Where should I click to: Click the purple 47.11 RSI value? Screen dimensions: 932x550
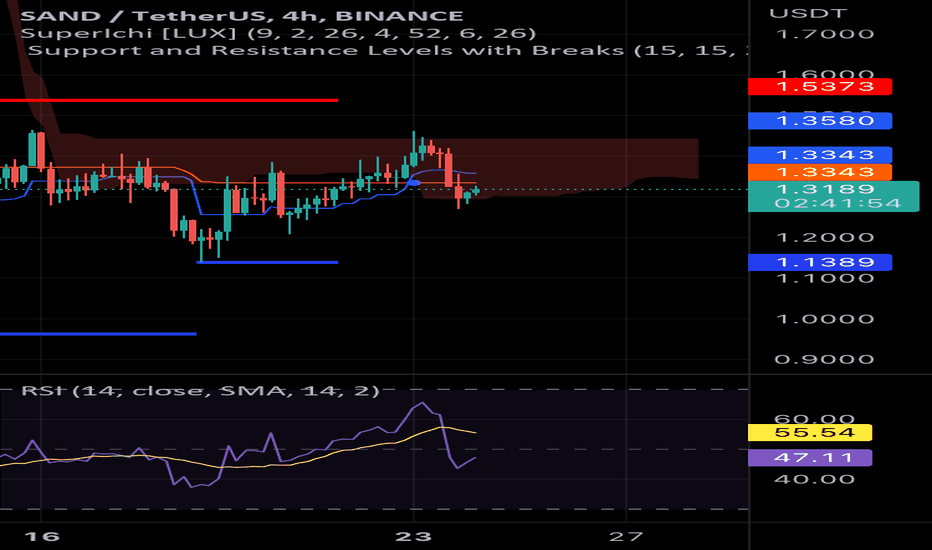[810, 458]
